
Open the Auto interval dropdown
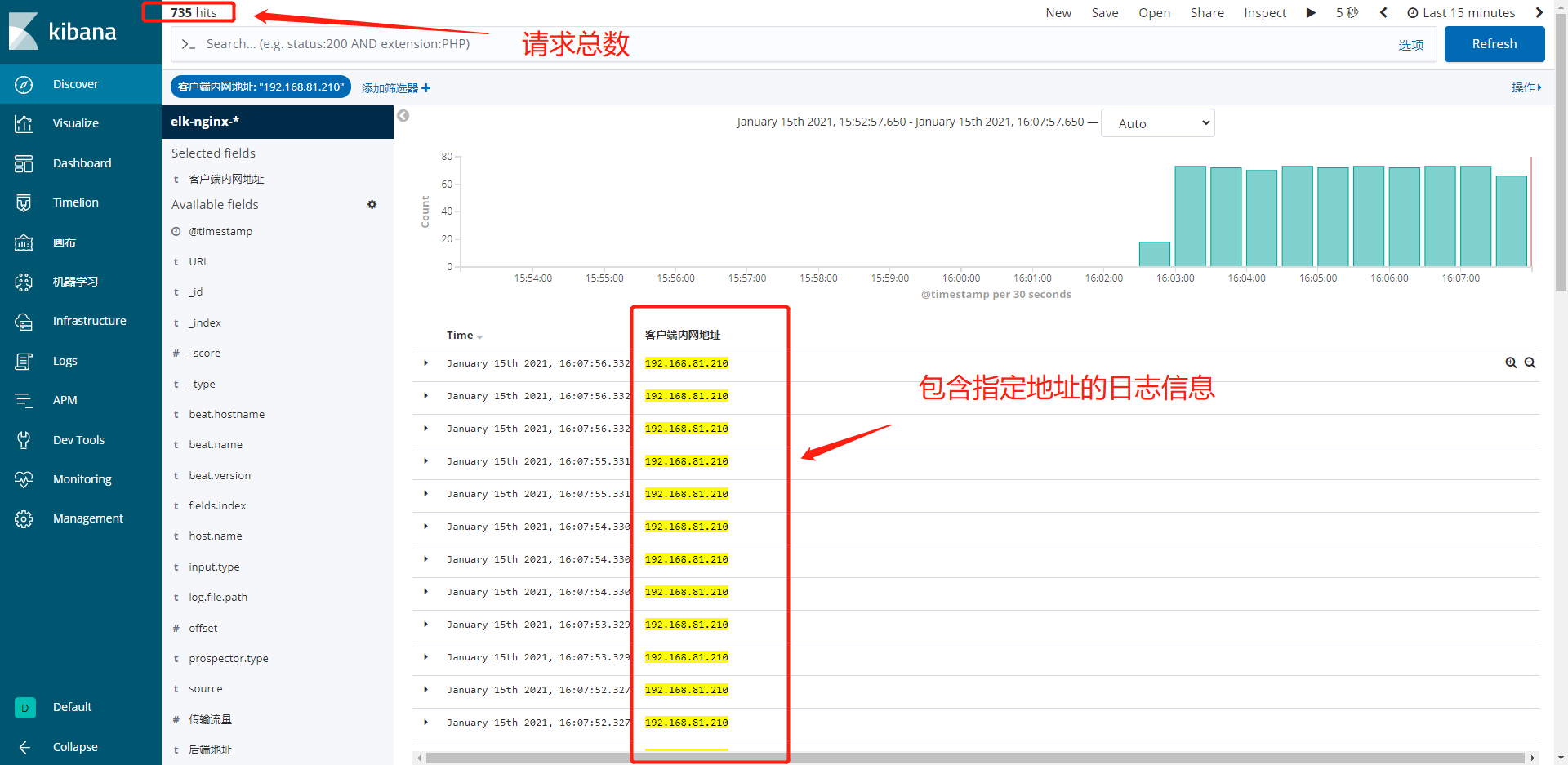click(1157, 122)
